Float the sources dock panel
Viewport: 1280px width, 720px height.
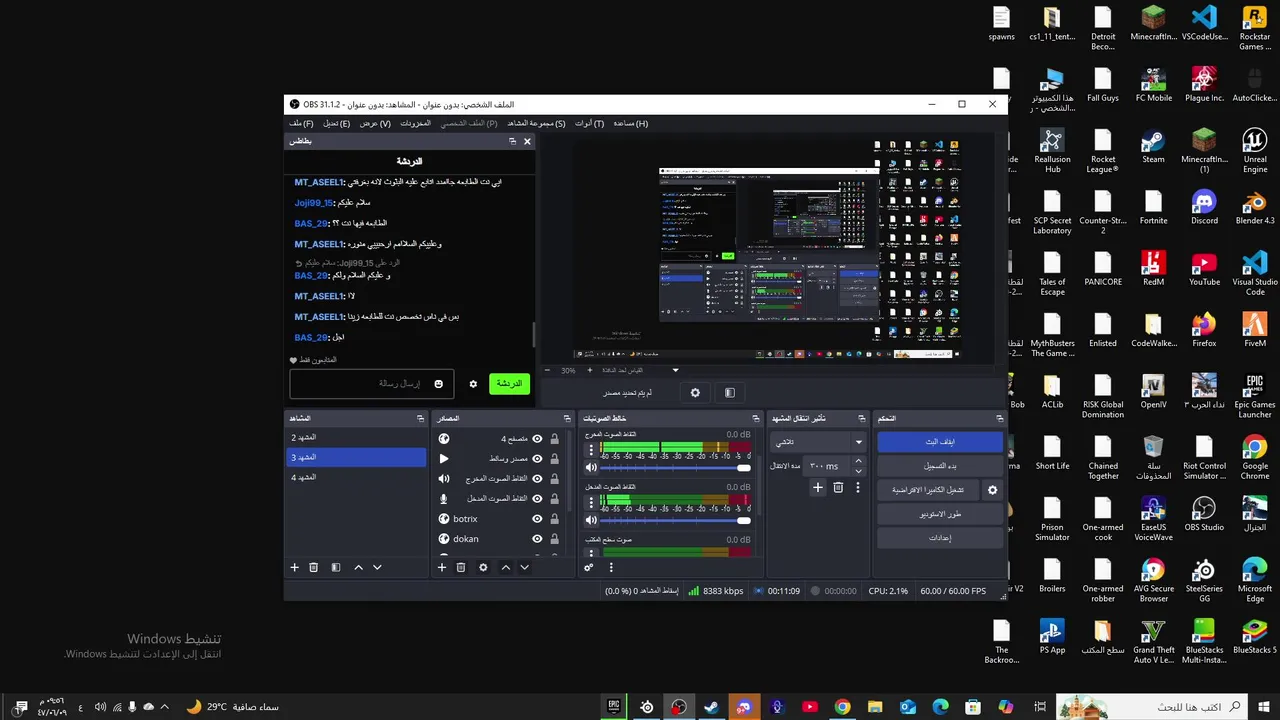[567, 418]
